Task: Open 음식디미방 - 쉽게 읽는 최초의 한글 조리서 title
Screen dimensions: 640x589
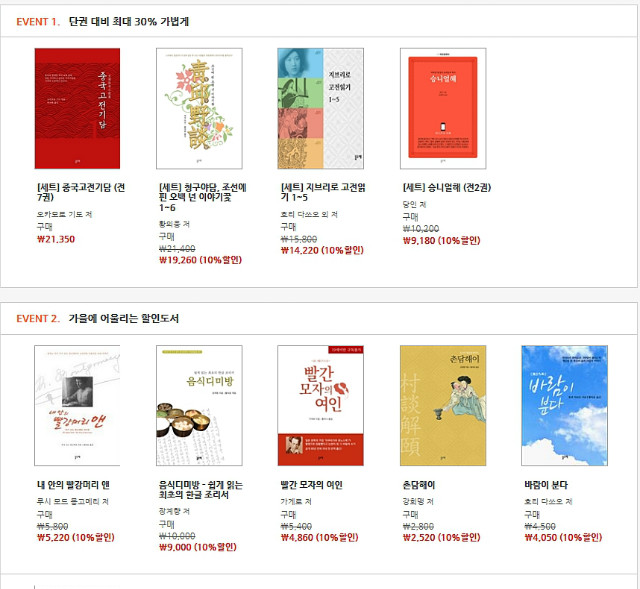Action: point(201,490)
